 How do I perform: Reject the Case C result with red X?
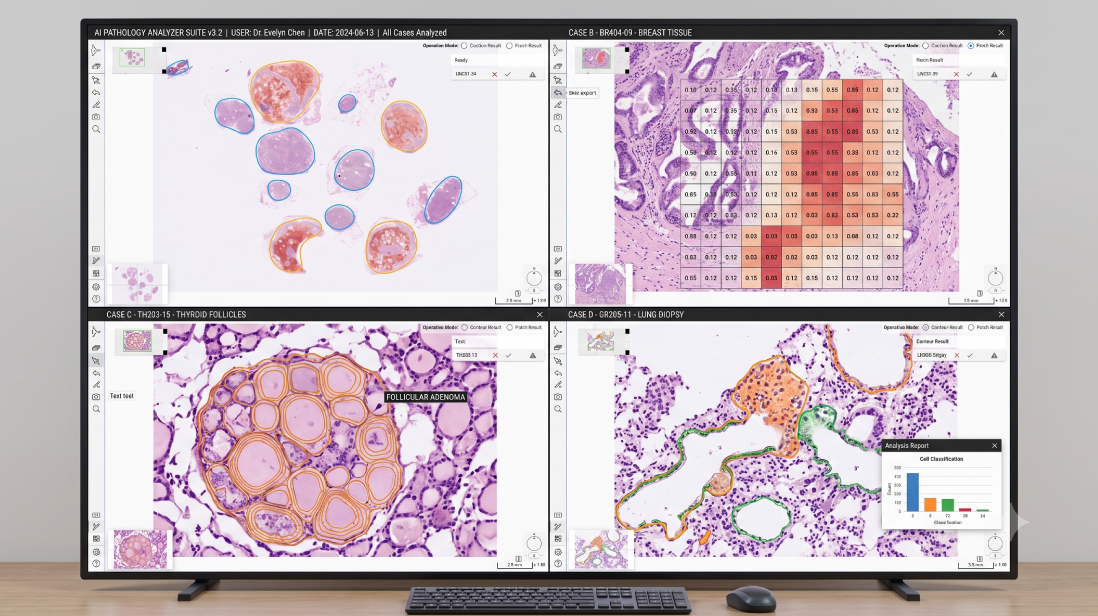tap(495, 356)
